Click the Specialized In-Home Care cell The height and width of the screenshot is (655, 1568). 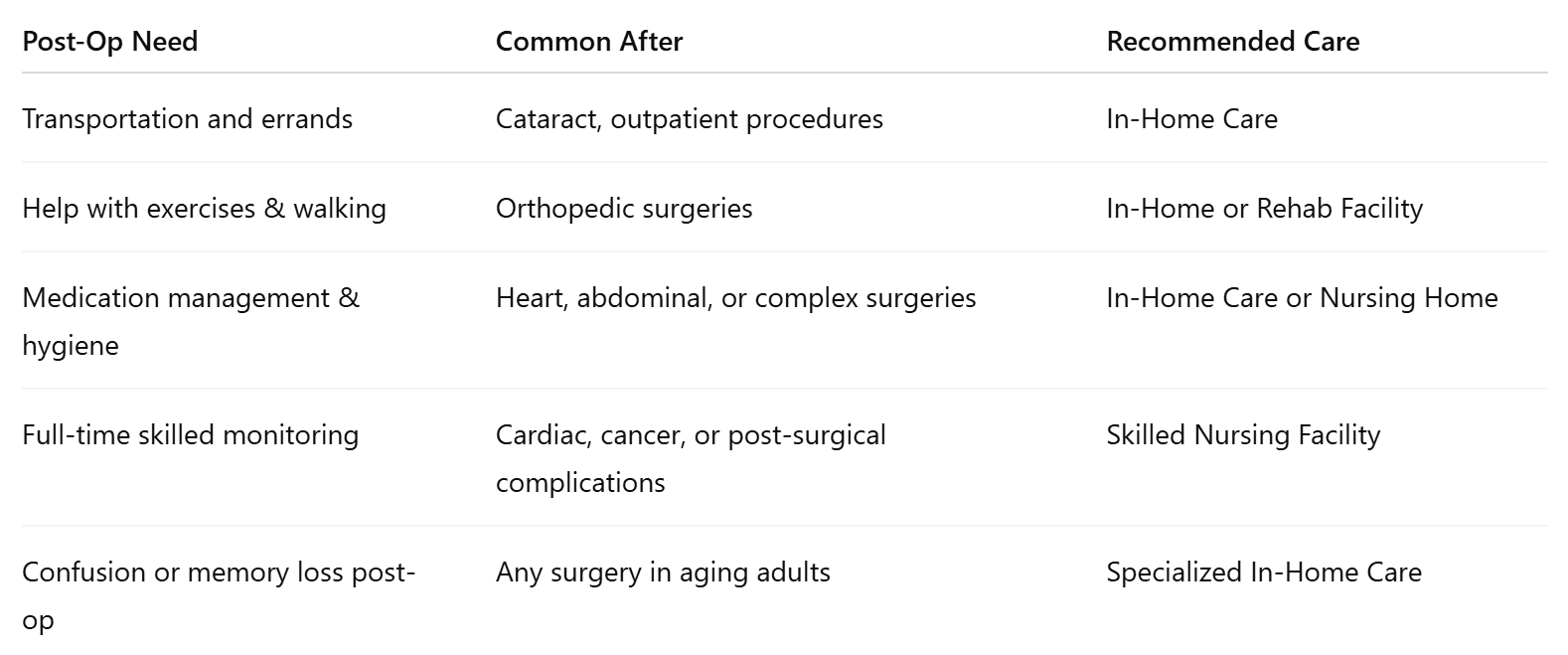(1264, 573)
